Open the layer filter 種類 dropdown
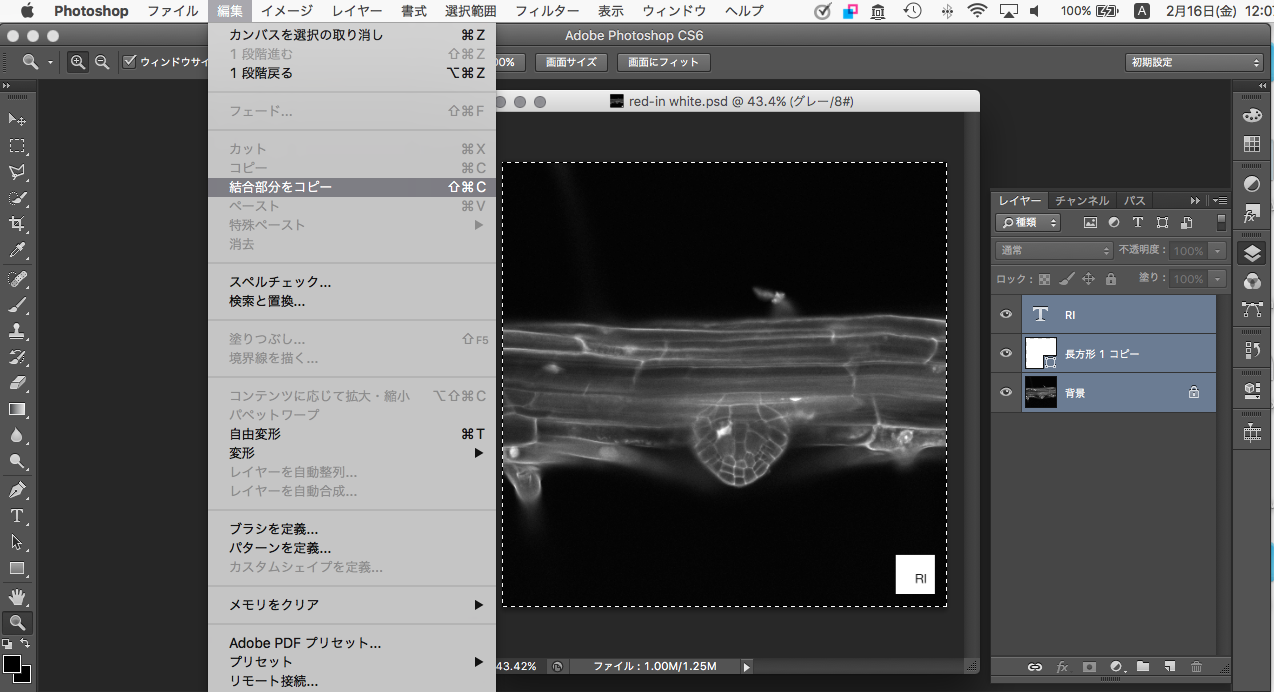1274x692 pixels. [x=1028, y=223]
